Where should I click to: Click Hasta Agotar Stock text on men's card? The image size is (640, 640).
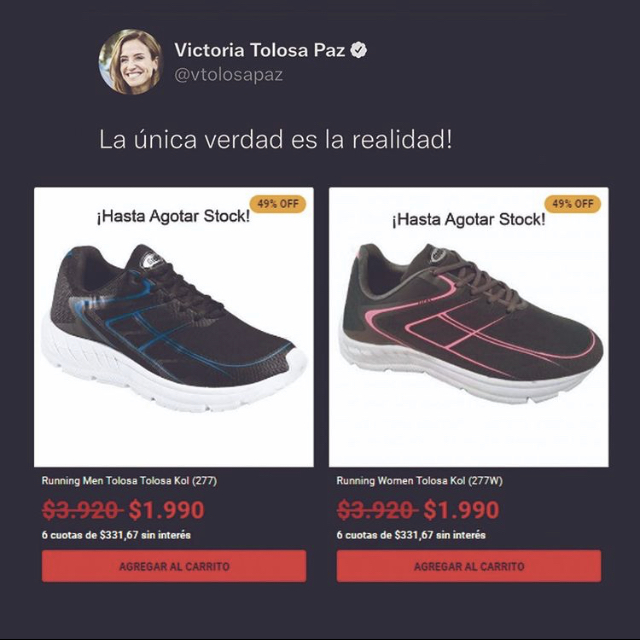click(173, 216)
